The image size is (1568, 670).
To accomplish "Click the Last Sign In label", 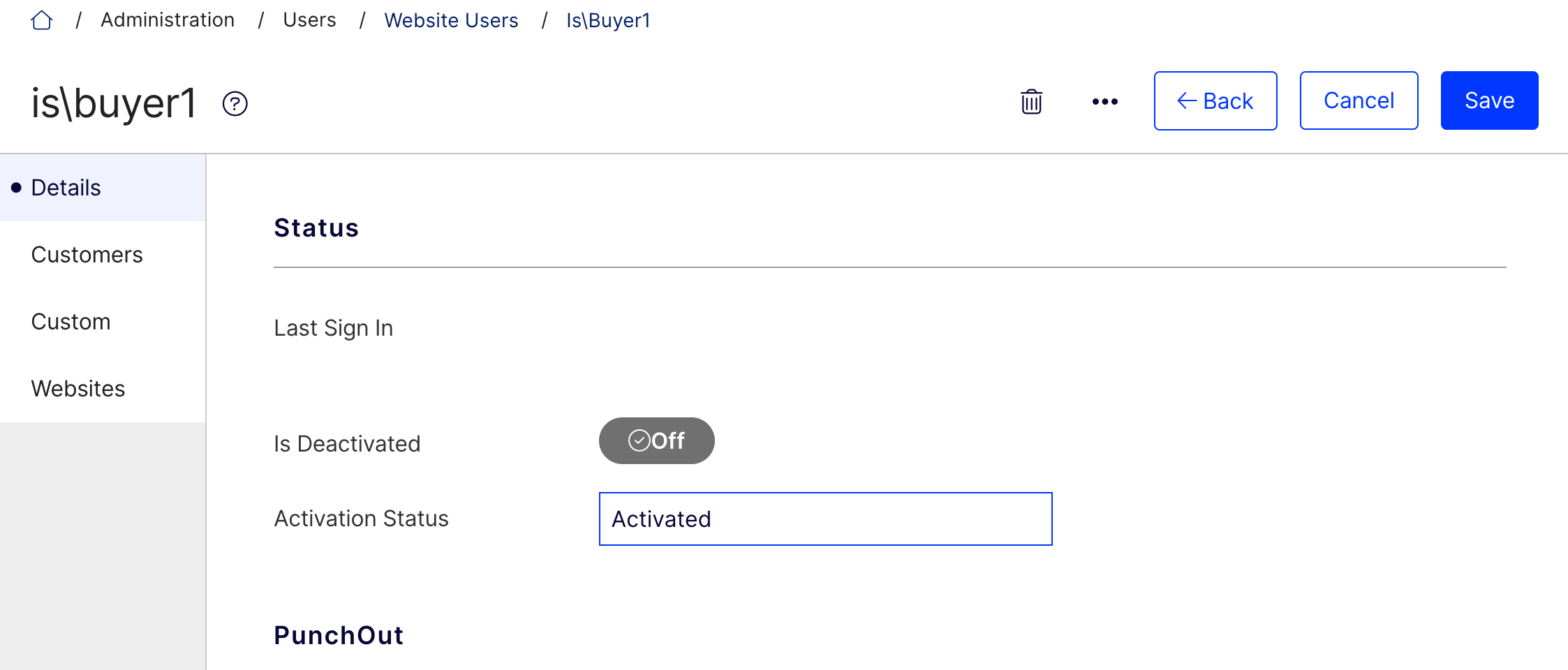I will [333, 328].
